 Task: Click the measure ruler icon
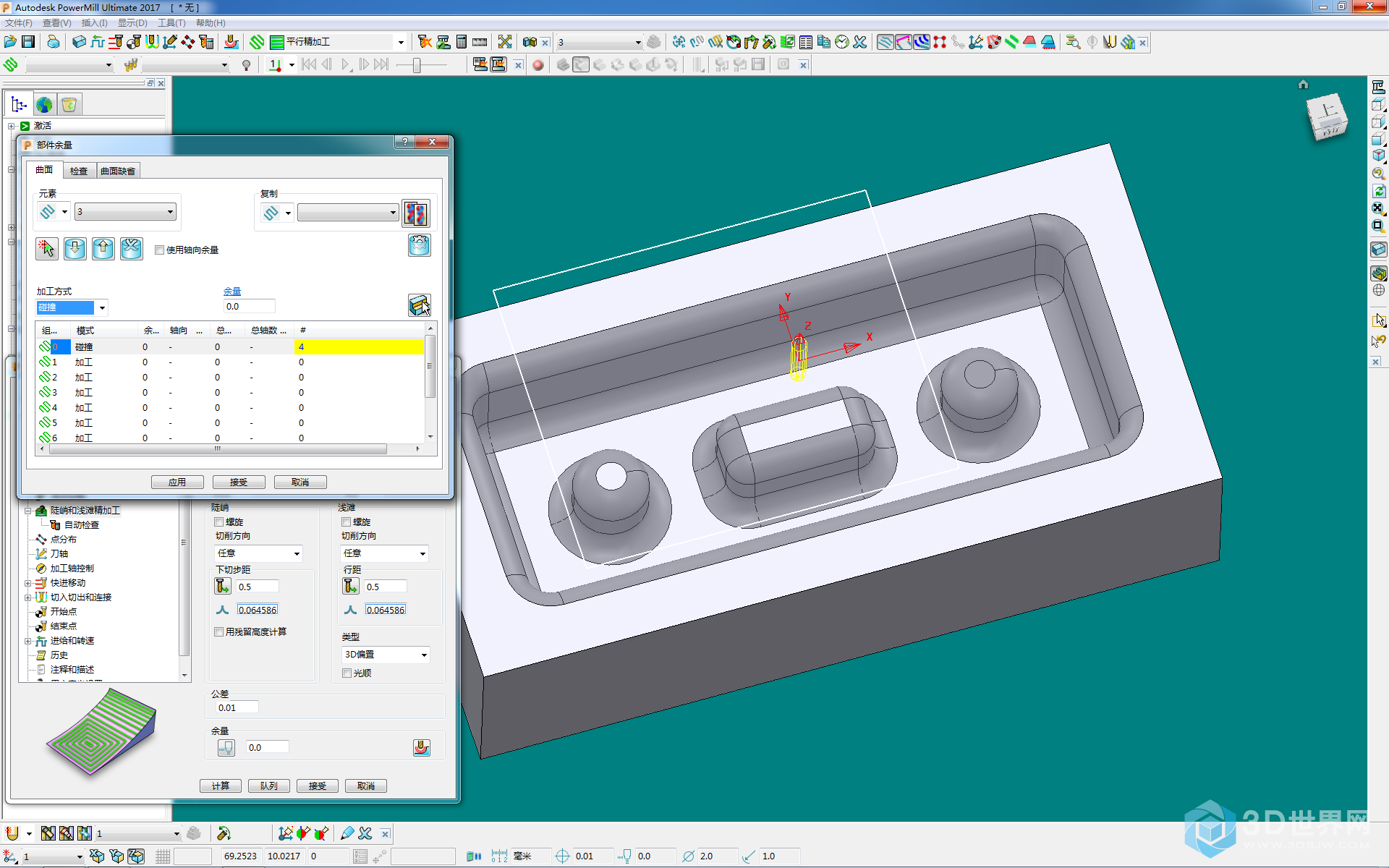tap(480, 42)
